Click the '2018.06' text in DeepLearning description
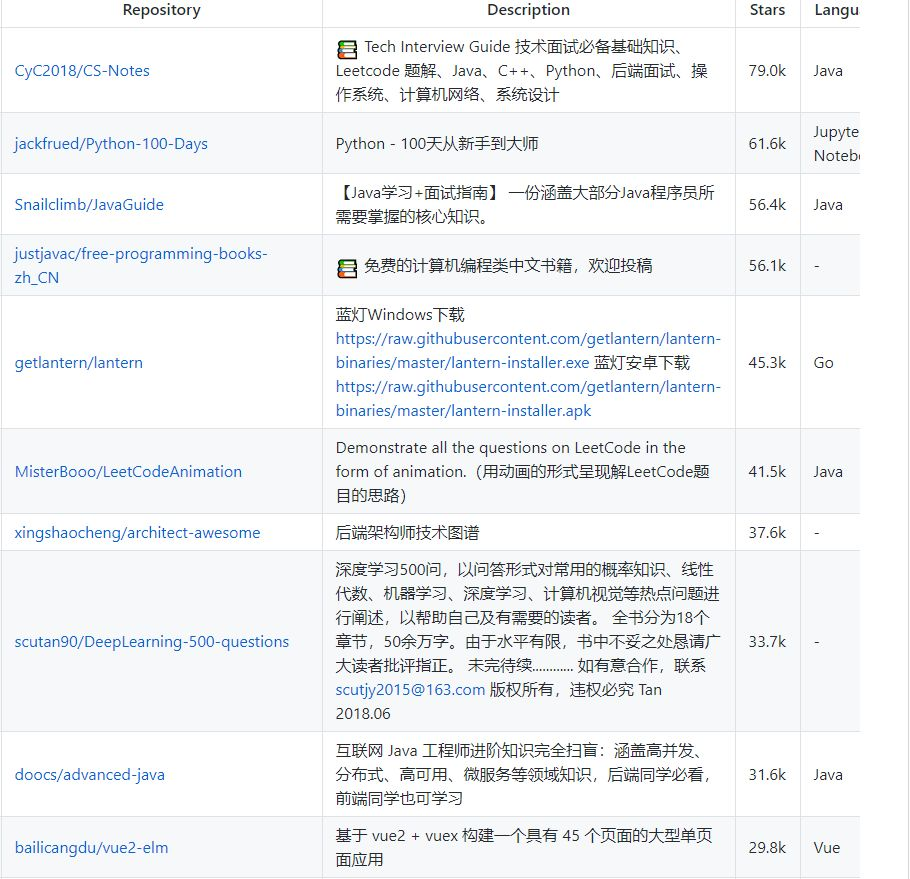 tap(363, 713)
